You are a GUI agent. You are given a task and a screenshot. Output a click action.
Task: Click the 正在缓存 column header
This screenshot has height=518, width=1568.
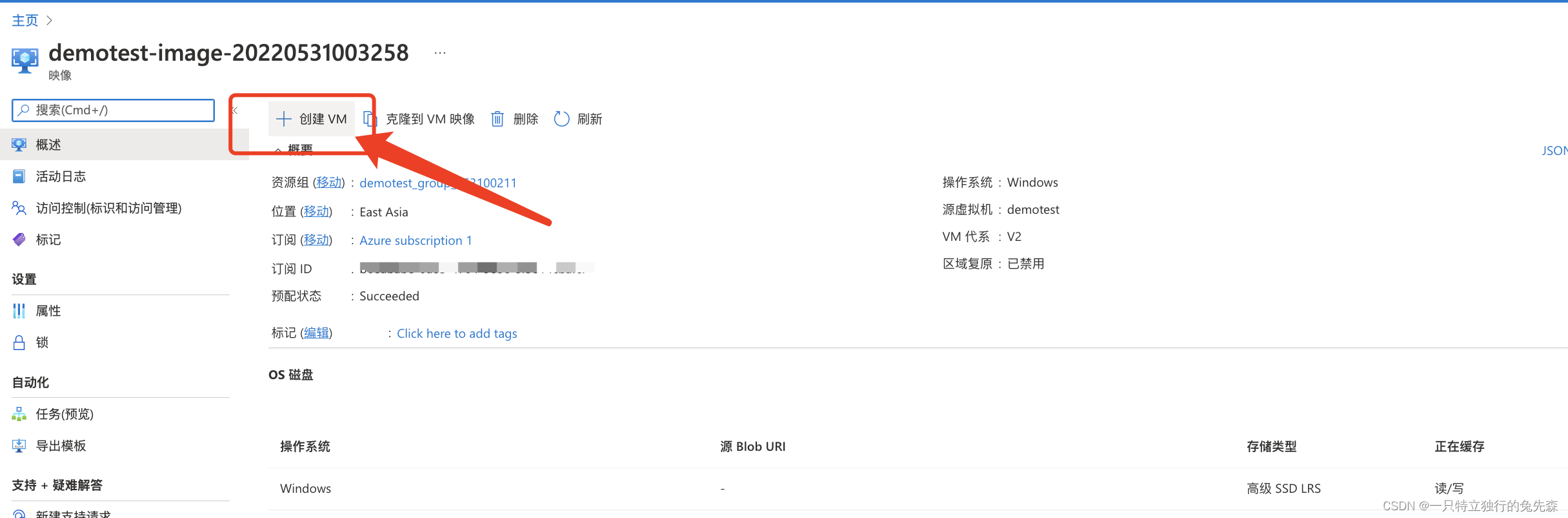tap(1460, 446)
